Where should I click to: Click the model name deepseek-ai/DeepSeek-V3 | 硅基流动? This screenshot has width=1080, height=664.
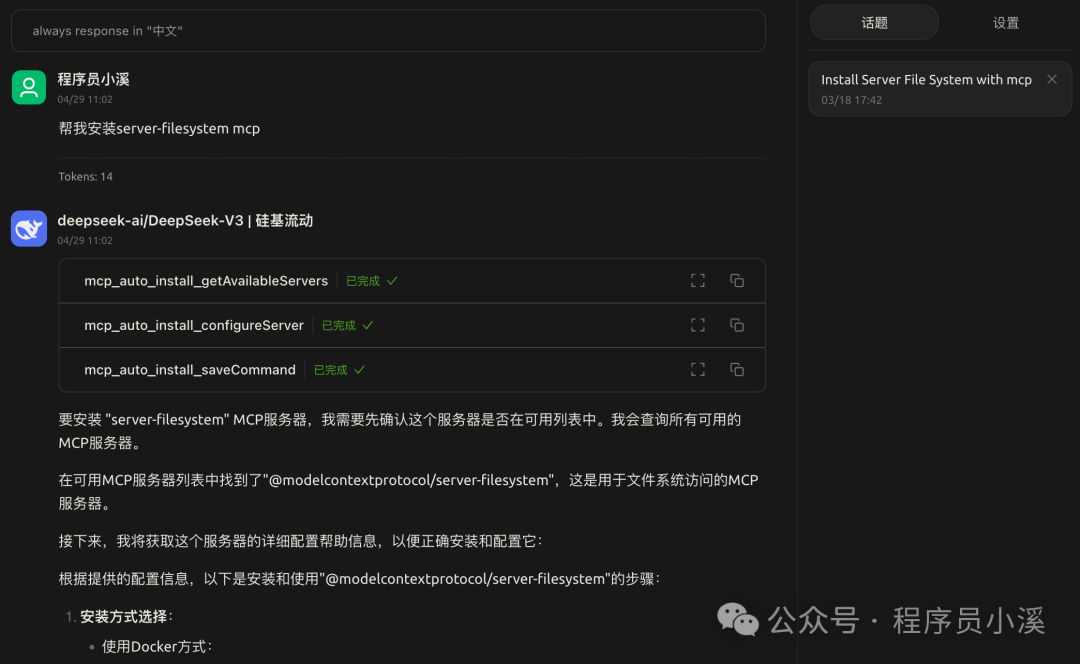click(x=185, y=220)
